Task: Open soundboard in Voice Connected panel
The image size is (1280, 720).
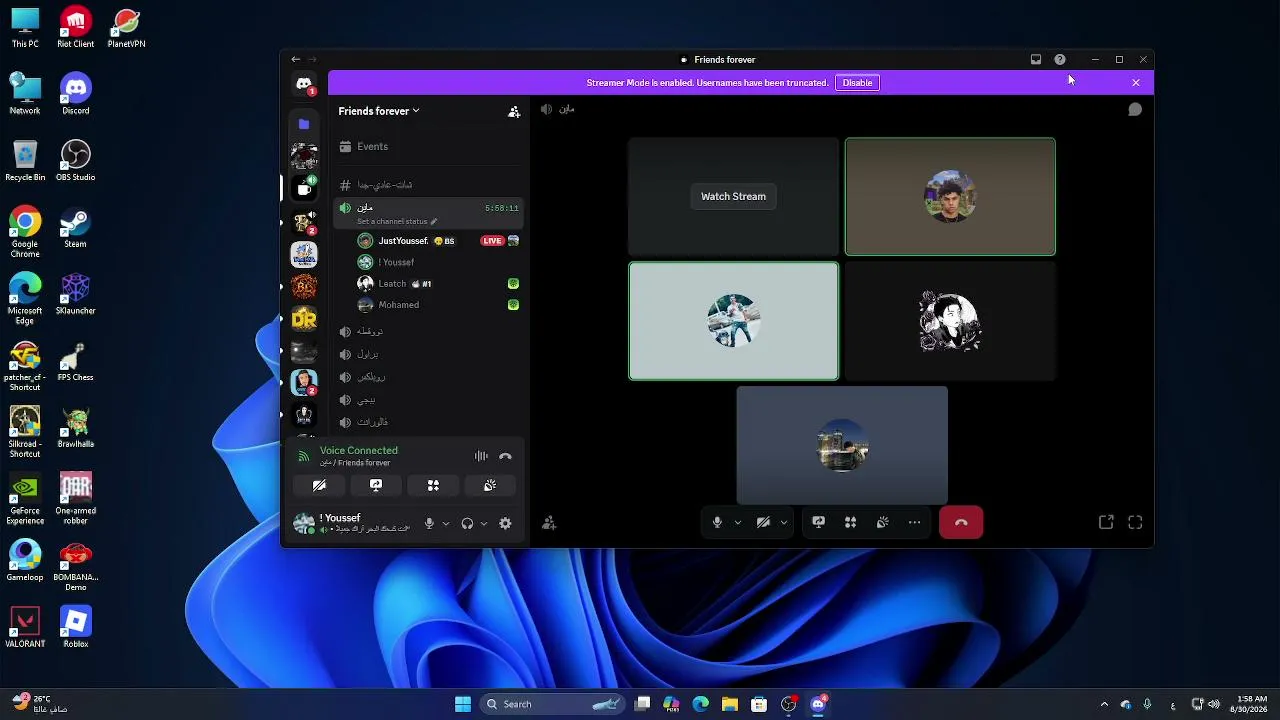Action: point(490,485)
